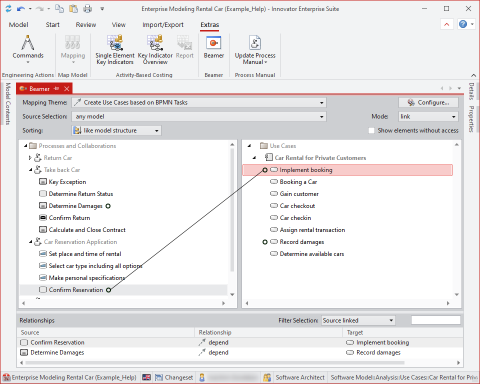Select the Booking a Car use case
480x384 pixels.
pos(298,182)
